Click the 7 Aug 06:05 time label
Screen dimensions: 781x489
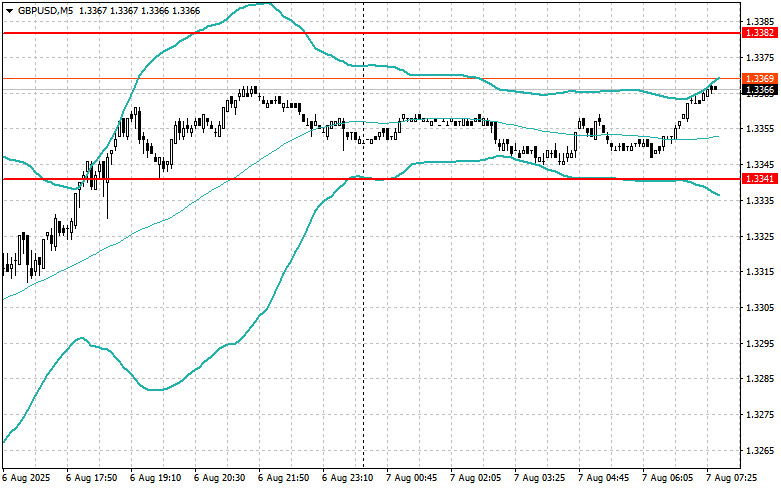coord(667,478)
